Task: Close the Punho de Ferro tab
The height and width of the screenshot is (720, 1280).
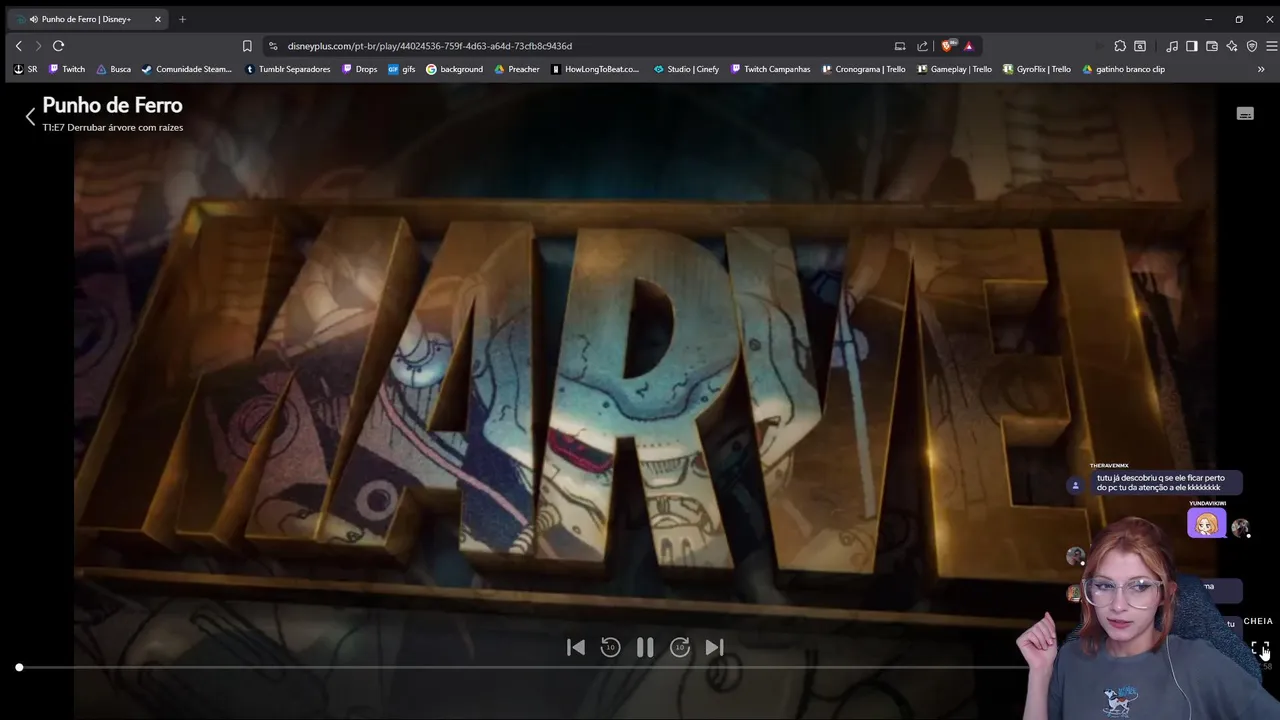Action: tap(157, 19)
